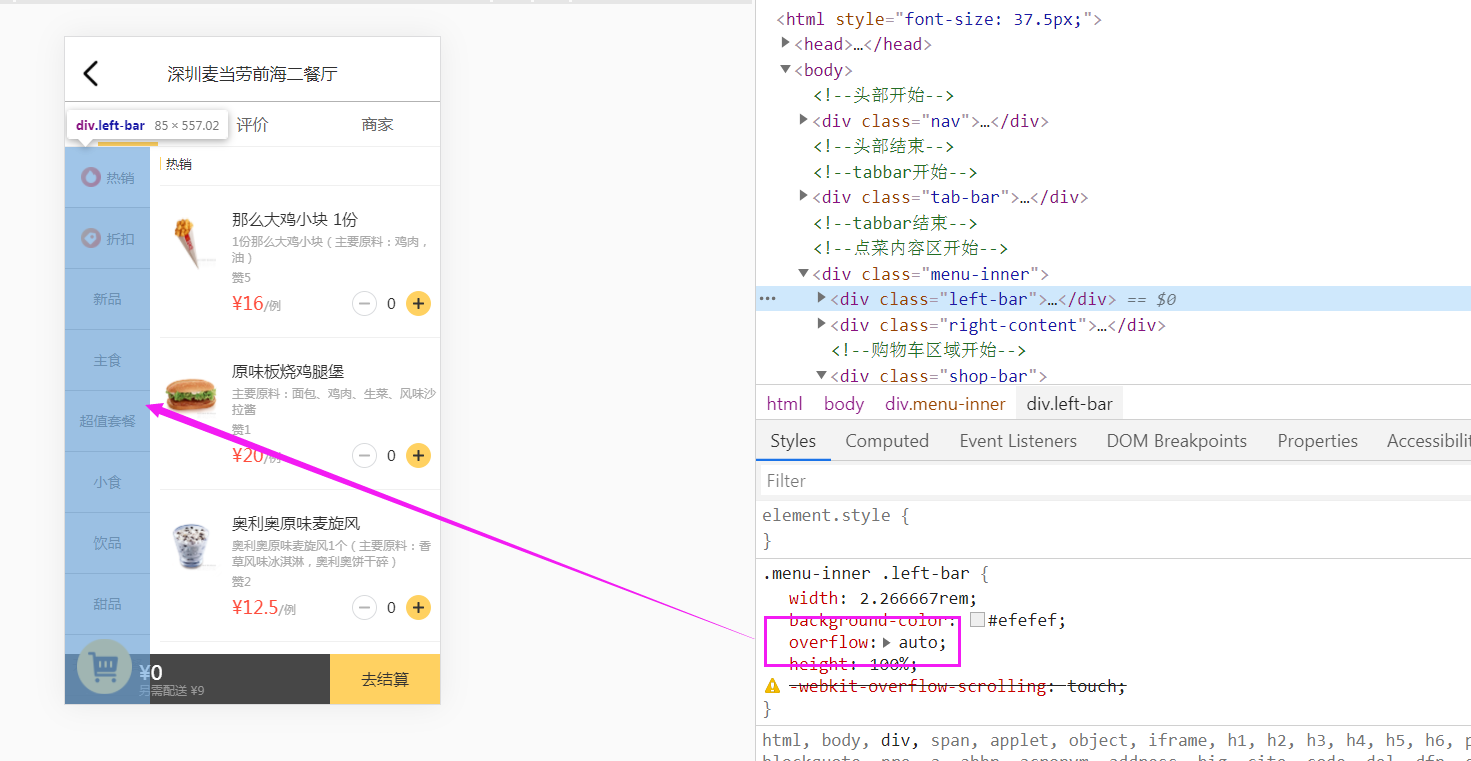Select the 商家 tab in the app

(x=378, y=125)
